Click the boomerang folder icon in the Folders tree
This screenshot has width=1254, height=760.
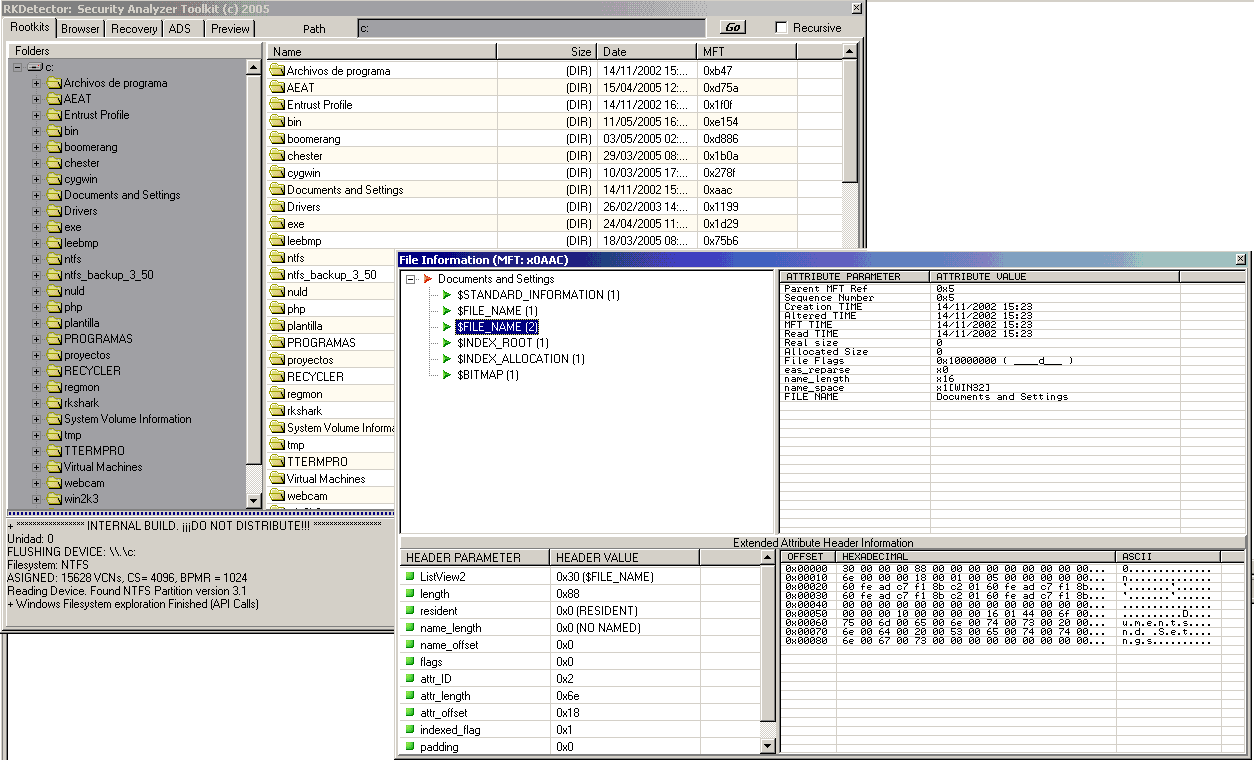click(x=55, y=147)
